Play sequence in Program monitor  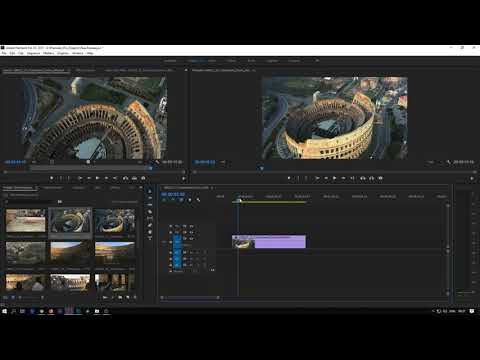335,178
